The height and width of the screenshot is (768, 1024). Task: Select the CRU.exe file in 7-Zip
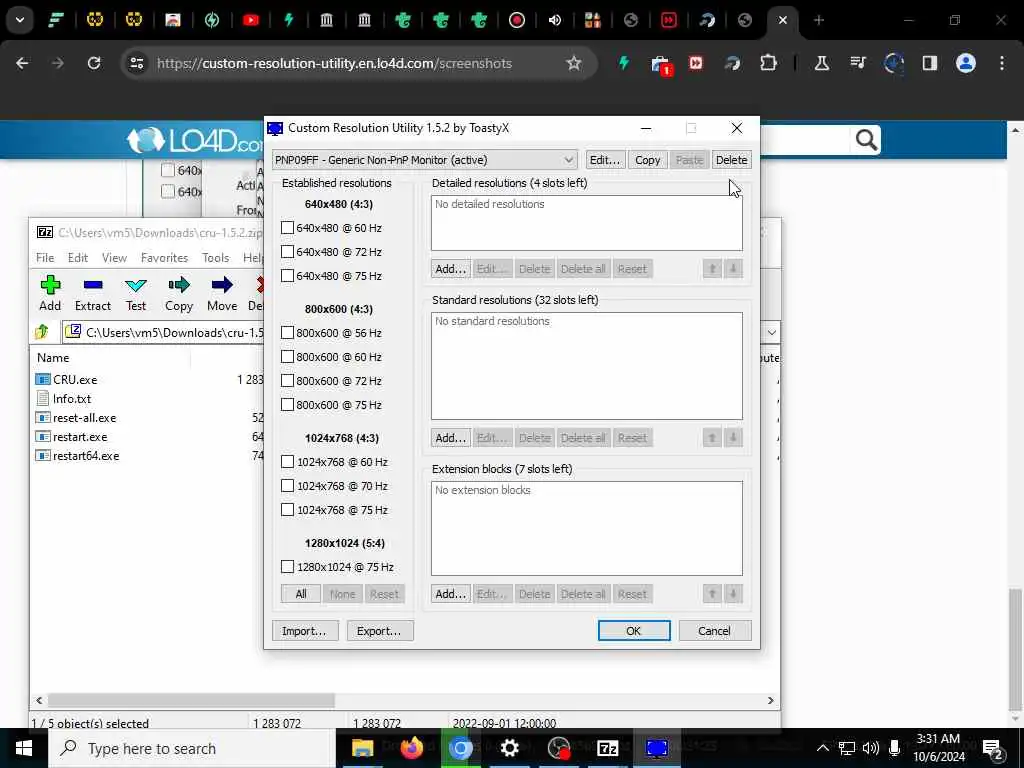coord(75,379)
